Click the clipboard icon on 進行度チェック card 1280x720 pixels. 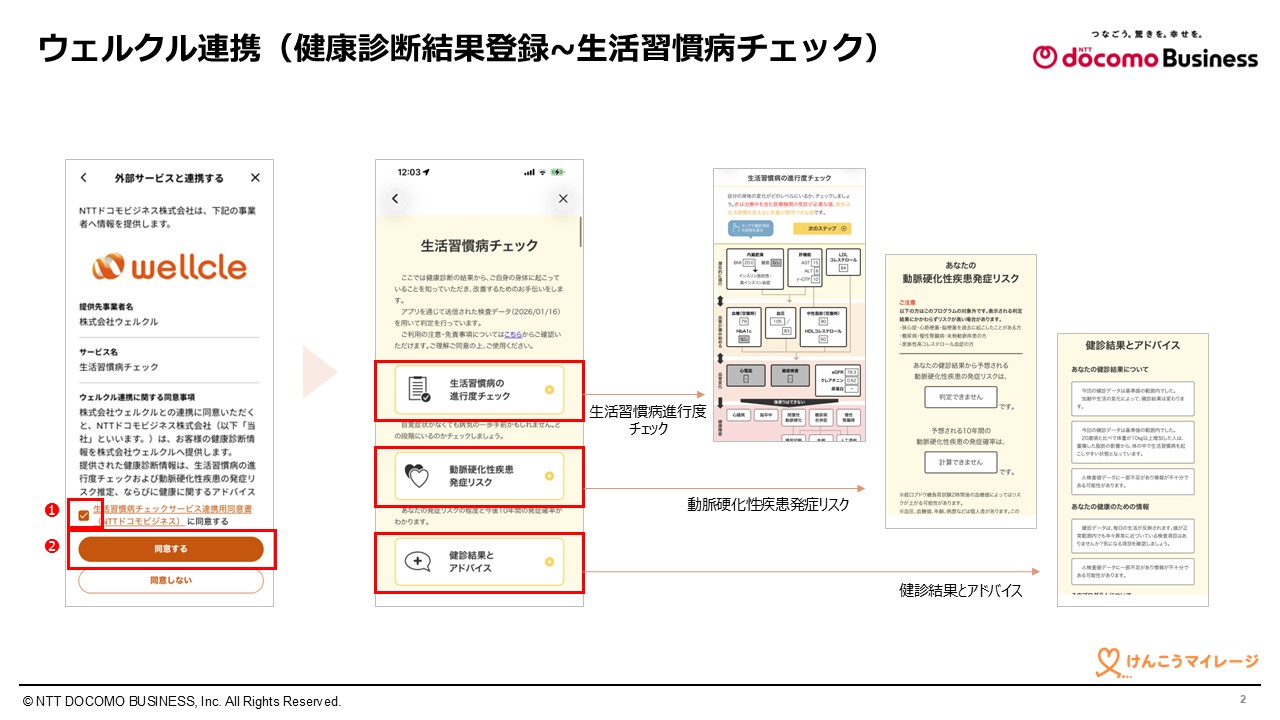[x=420, y=390]
